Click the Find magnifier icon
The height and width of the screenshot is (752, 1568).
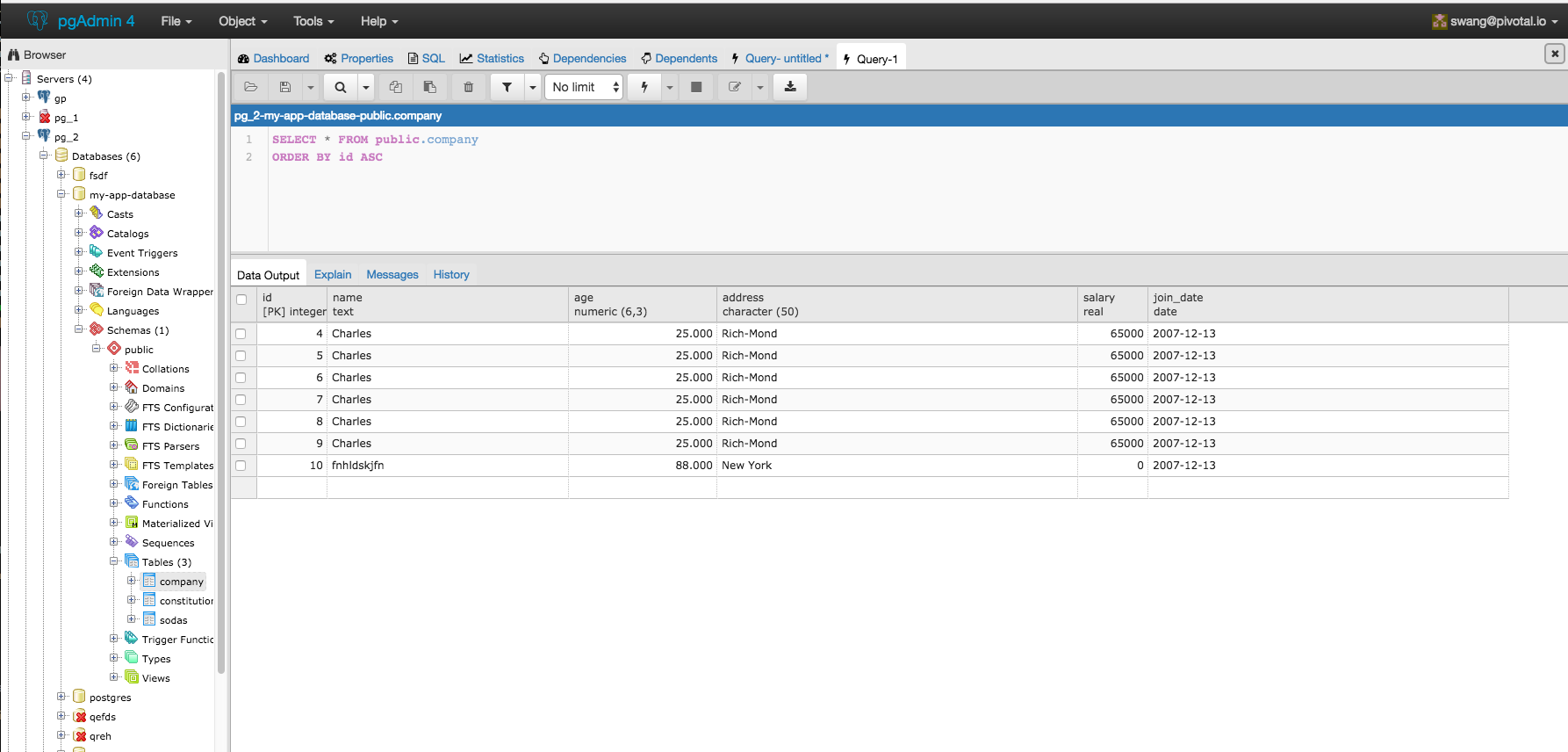(341, 87)
